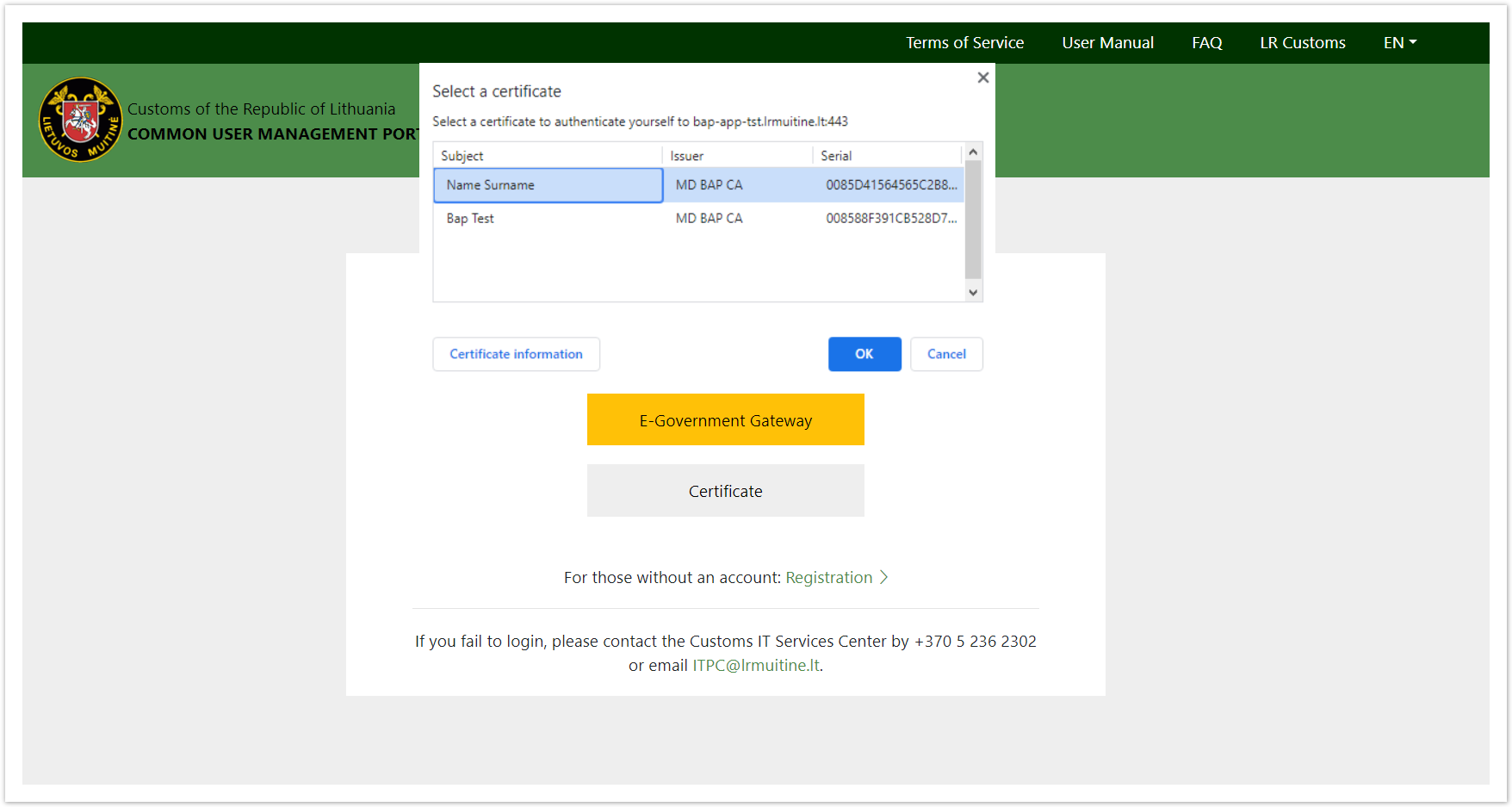Open Terms of Service page
The width and height of the screenshot is (1512, 807).
(x=964, y=42)
